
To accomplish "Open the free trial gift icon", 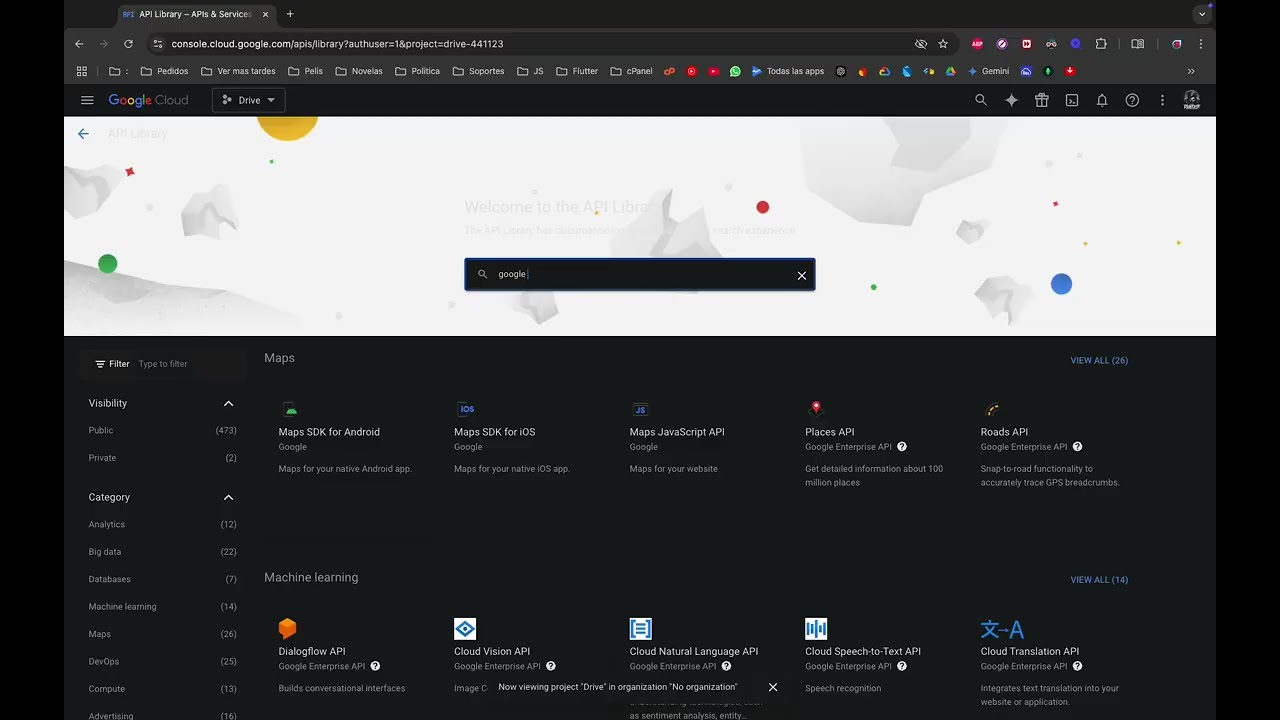I will tap(1042, 100).
